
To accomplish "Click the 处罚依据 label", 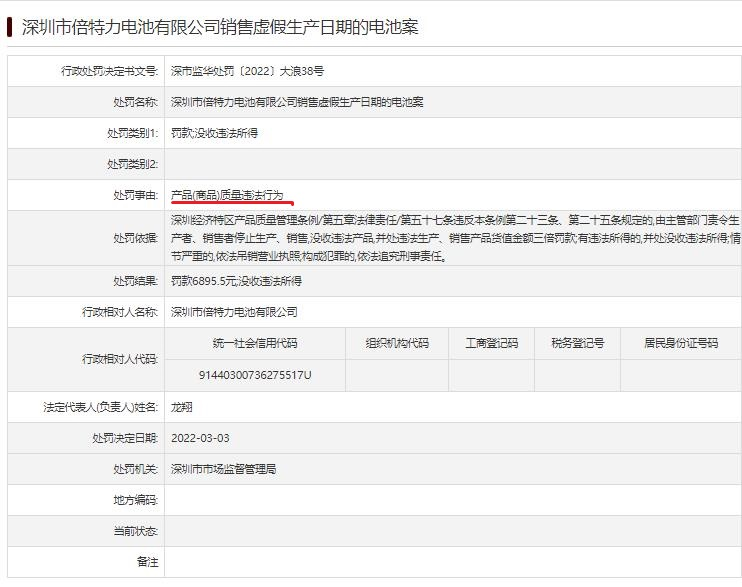I will tap(135, 238).
